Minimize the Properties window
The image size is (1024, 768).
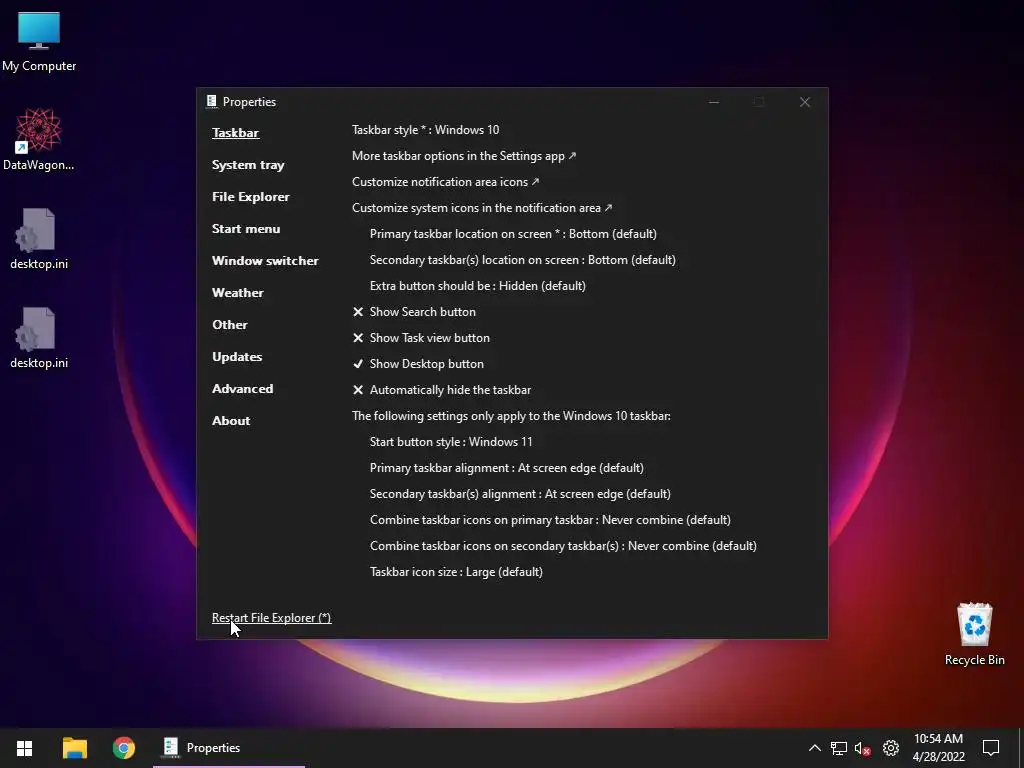coord(714,102)
